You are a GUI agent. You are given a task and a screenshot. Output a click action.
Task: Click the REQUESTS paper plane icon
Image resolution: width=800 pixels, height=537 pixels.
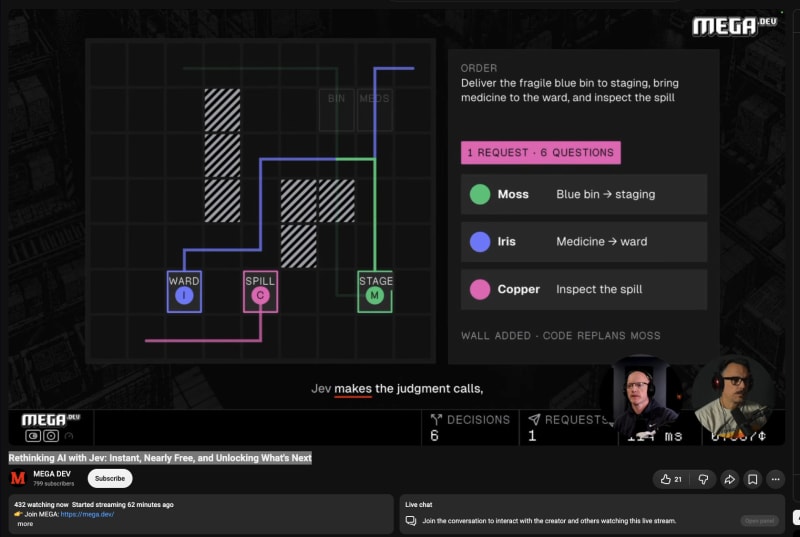534,420
